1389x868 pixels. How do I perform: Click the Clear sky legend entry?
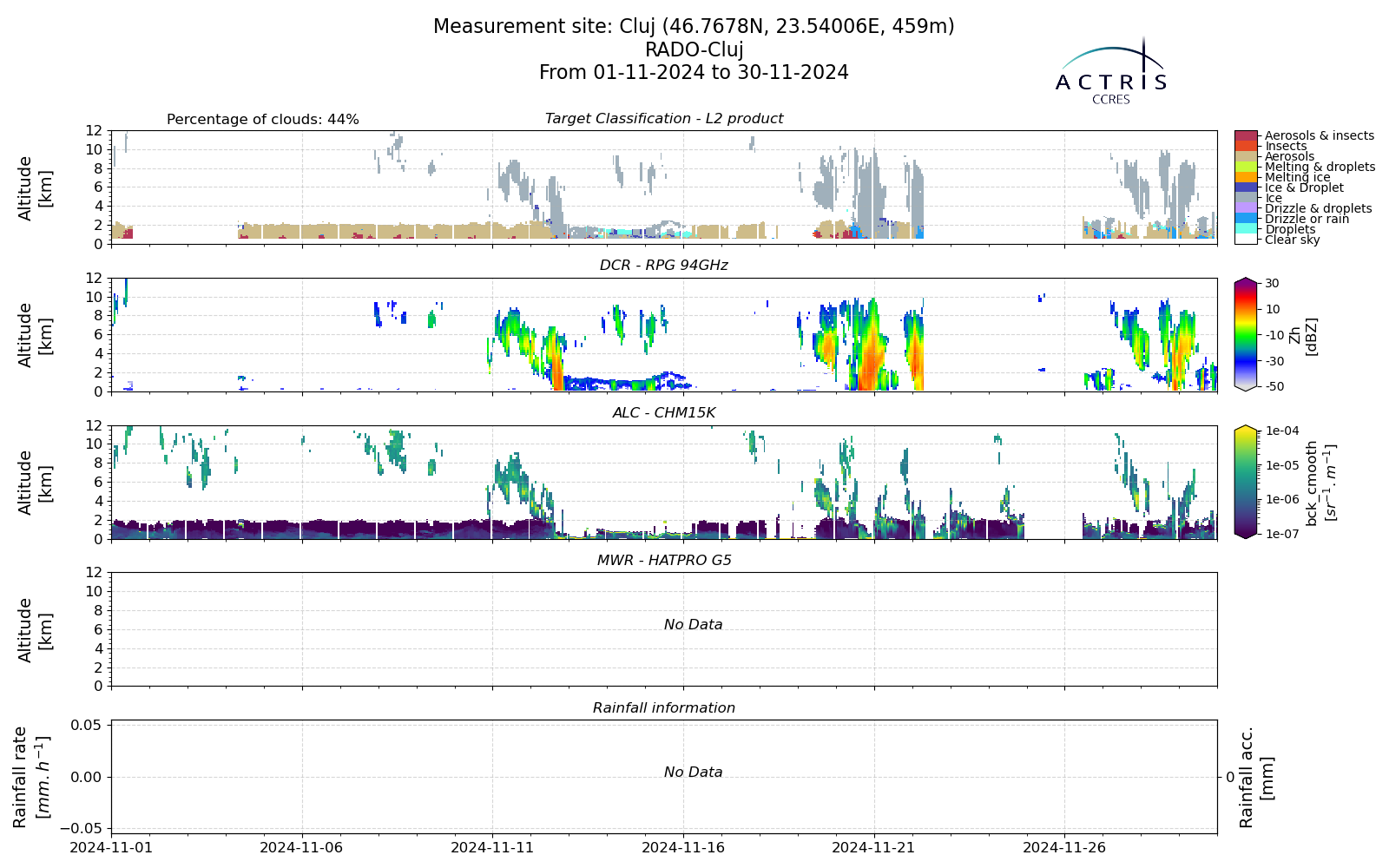coord(1292,240)
